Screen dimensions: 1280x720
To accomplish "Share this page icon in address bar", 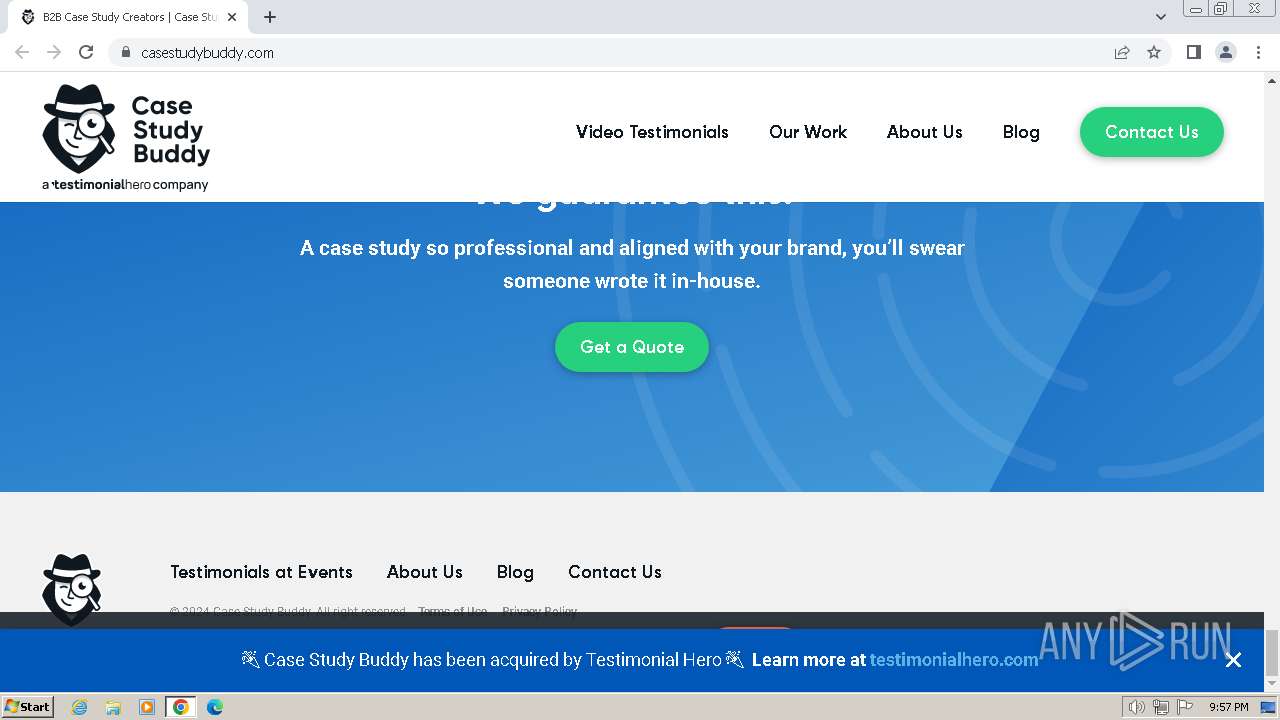I will (x=1122, y=52).
